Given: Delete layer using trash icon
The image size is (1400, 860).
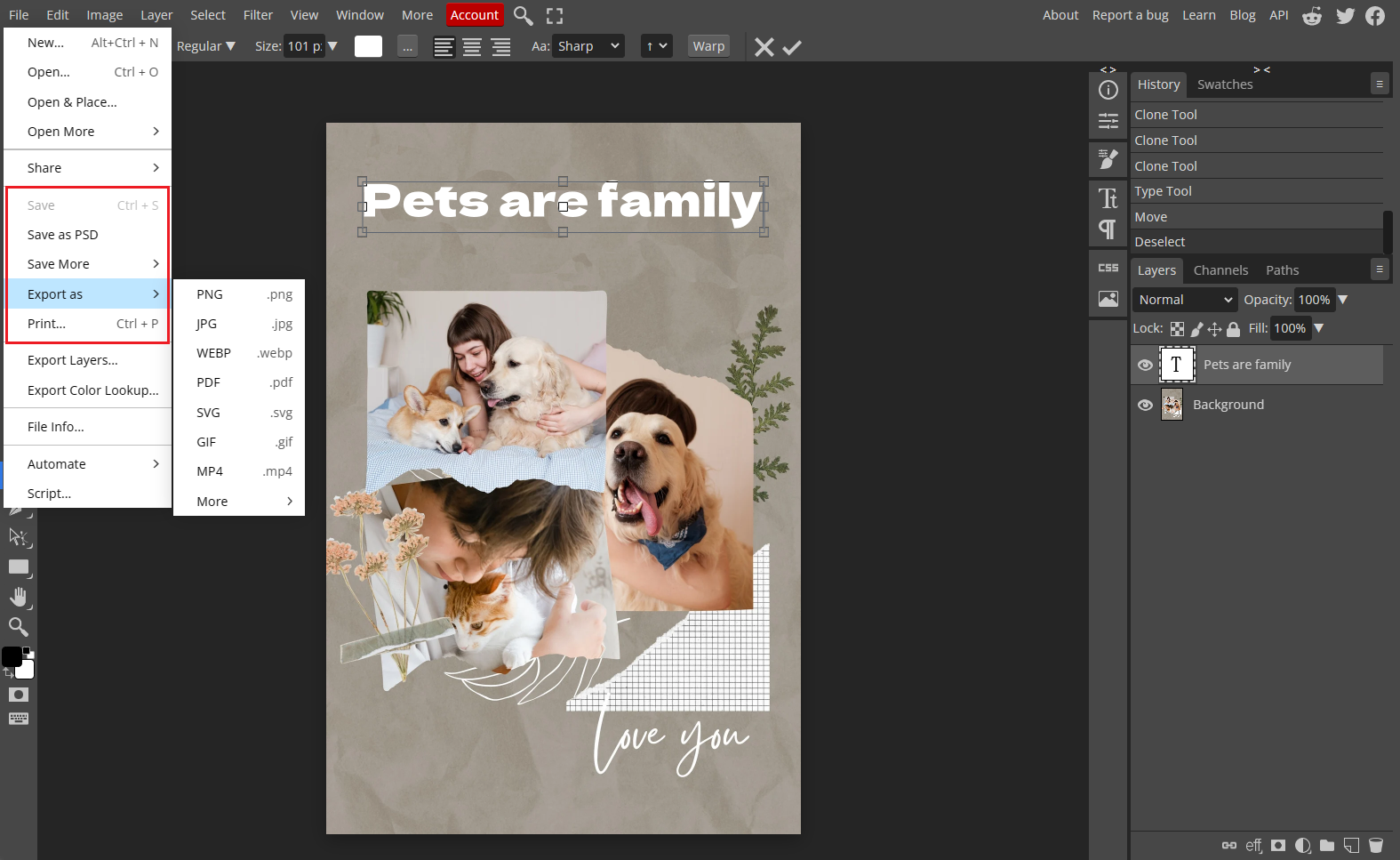Looking at the screenshot, I should (1375, 845).
